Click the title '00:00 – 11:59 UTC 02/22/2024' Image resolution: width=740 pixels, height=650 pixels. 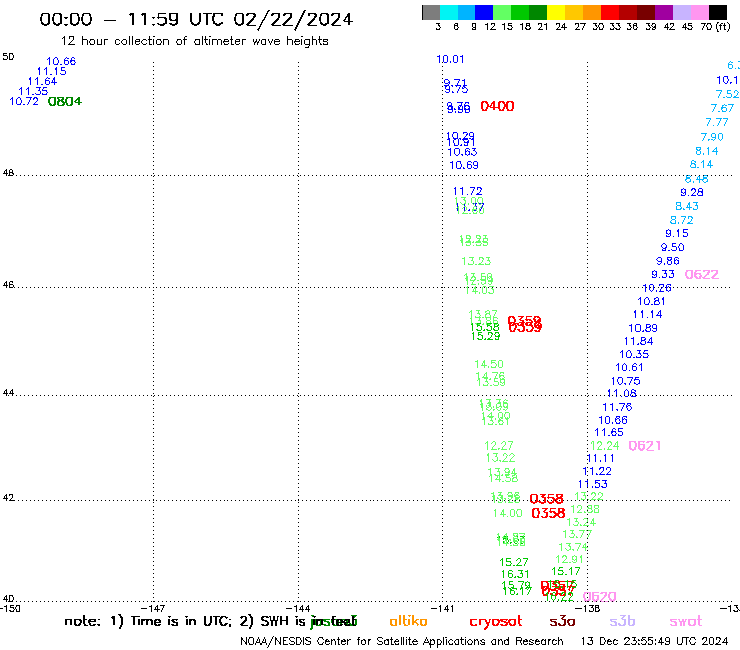tap(196, 19)
